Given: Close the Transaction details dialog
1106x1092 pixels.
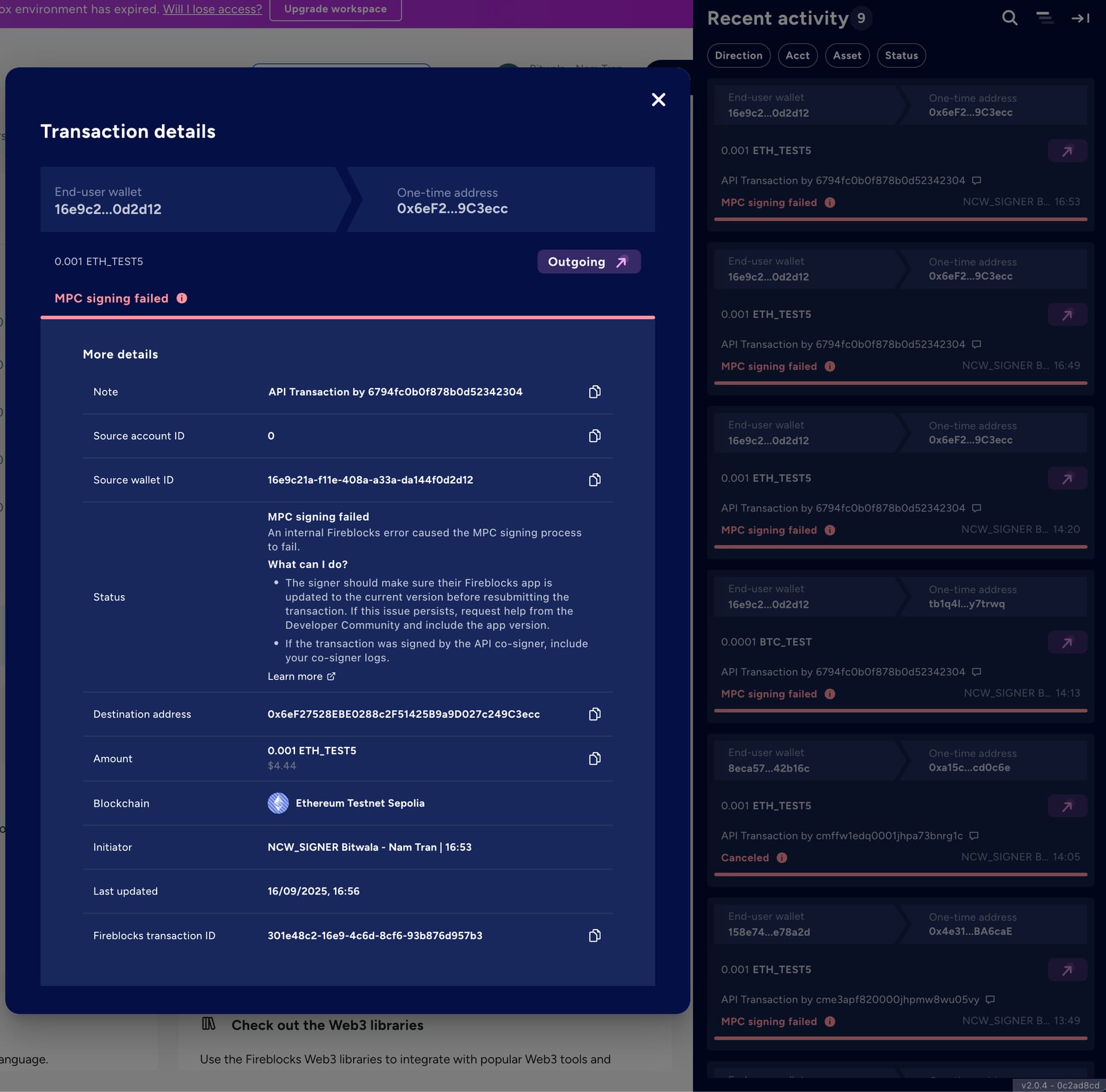Looking at the screenshot, I should (658, 100).
